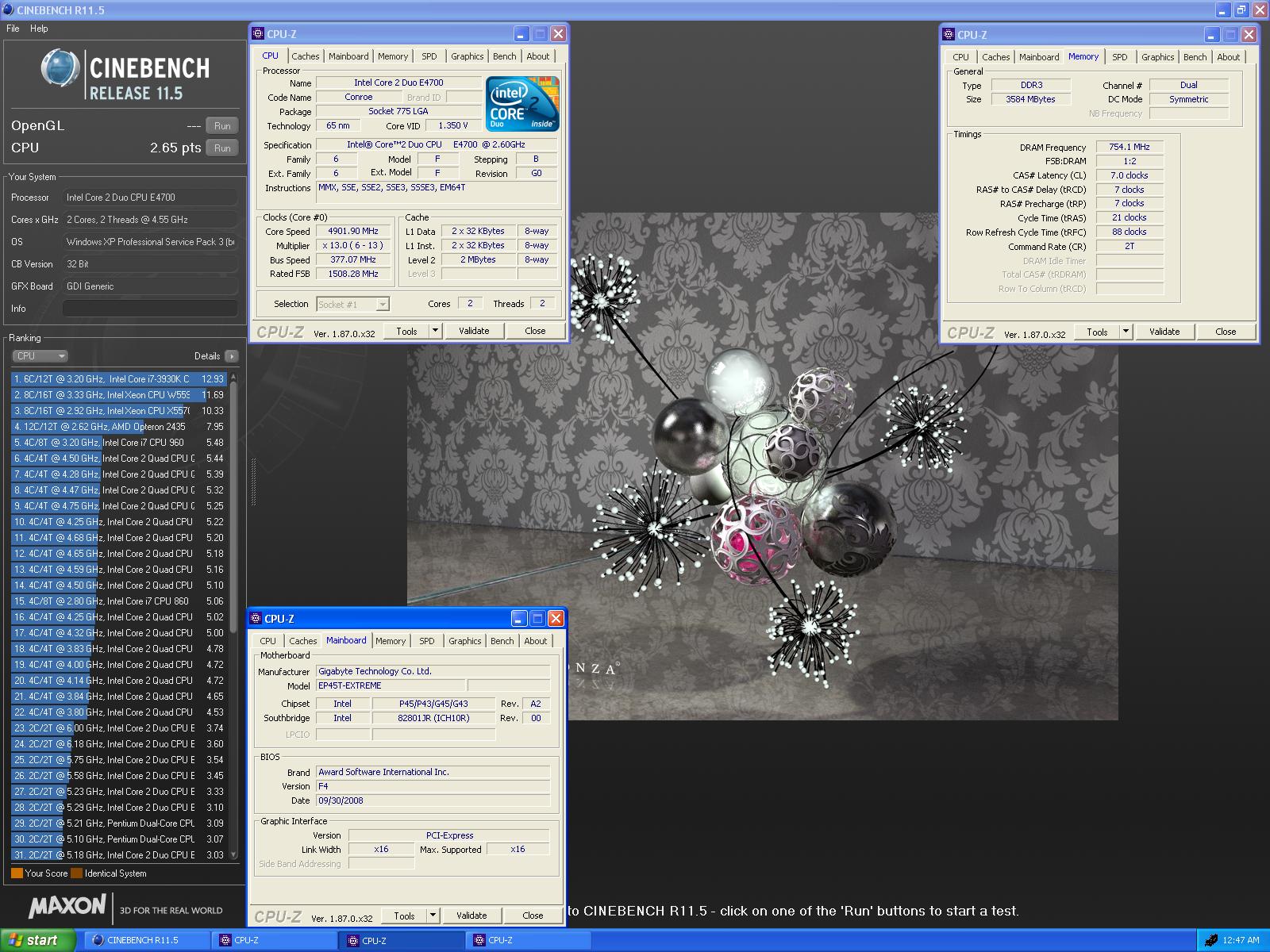The width and height of the screenshot is (1270, 952).
Task: Select ranking row 4 AMD Opteron 2435
Action: (119, 427)
